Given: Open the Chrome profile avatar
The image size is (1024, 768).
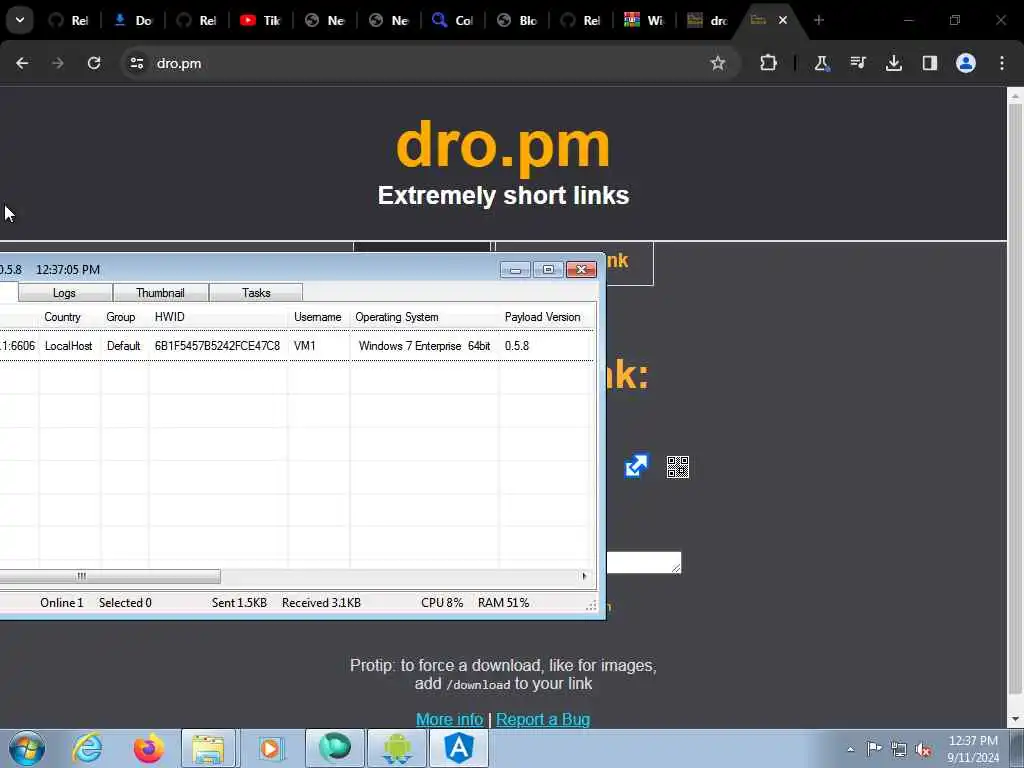Looking at the screenshot, I should tap(966, 63).
